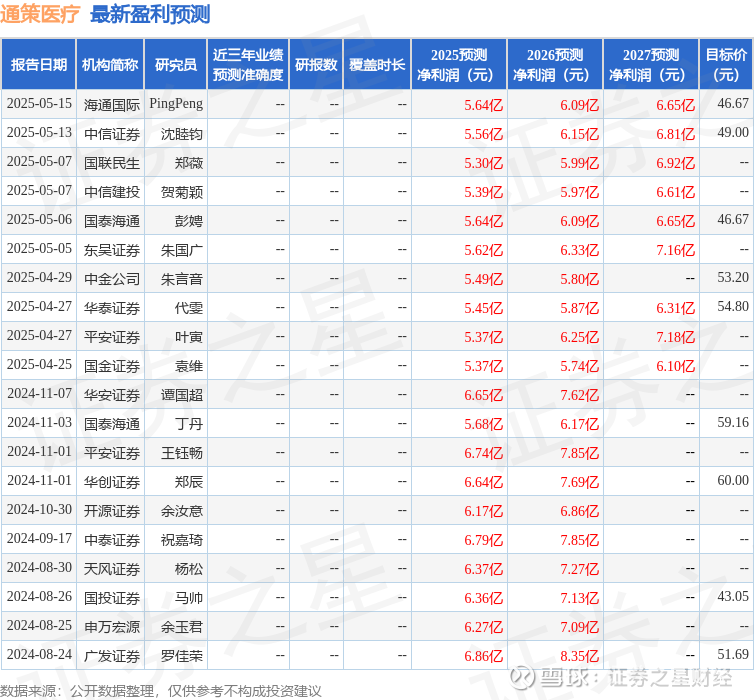The height and width of the screenshot is (700, 754).
Task: Click the 国投证券 institution cell
Action: [x=112, y=598]
